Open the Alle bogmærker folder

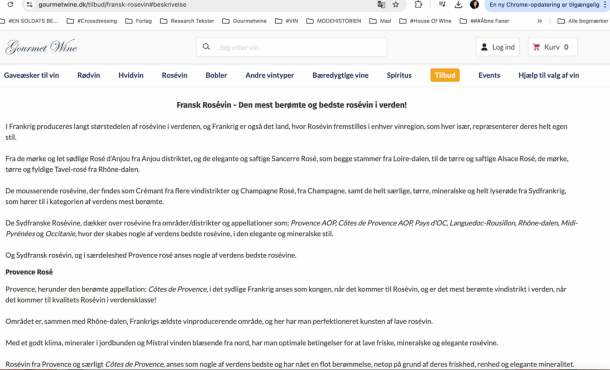pyautogui.click(x=582, y=21)
